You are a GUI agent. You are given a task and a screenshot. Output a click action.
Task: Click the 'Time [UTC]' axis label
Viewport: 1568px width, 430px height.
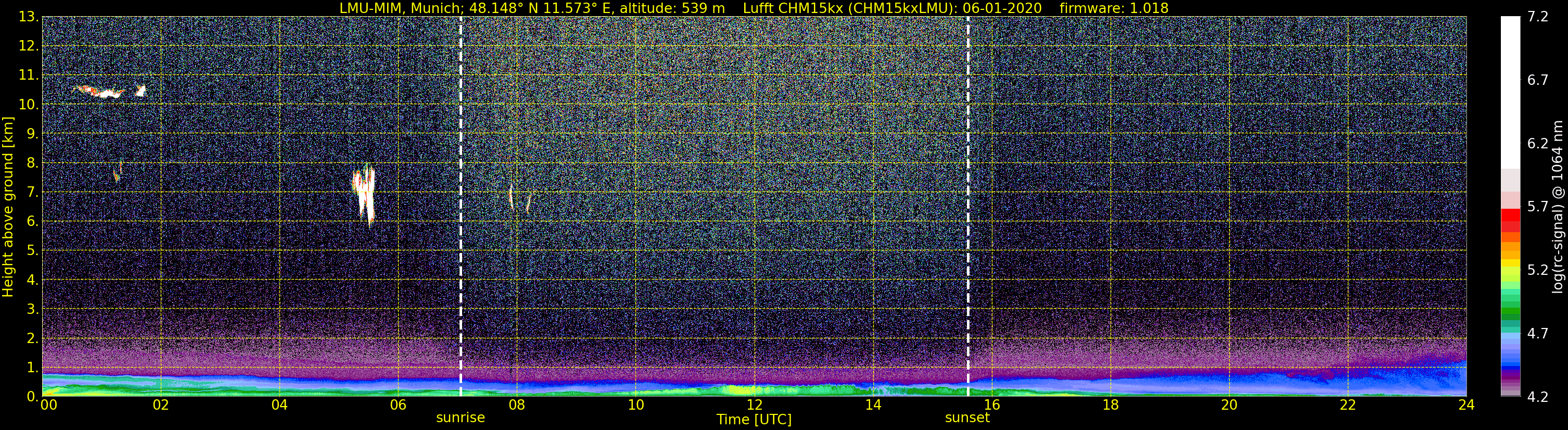754,419
